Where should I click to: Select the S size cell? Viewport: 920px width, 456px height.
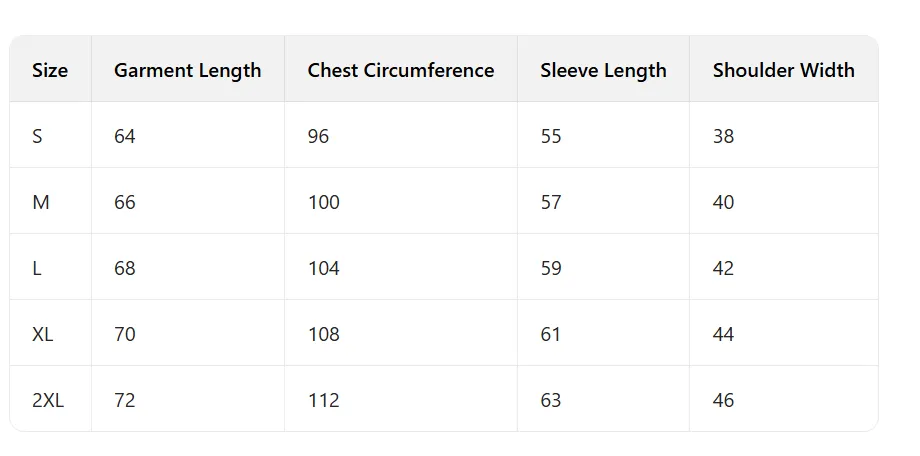(x=37, y=136)
